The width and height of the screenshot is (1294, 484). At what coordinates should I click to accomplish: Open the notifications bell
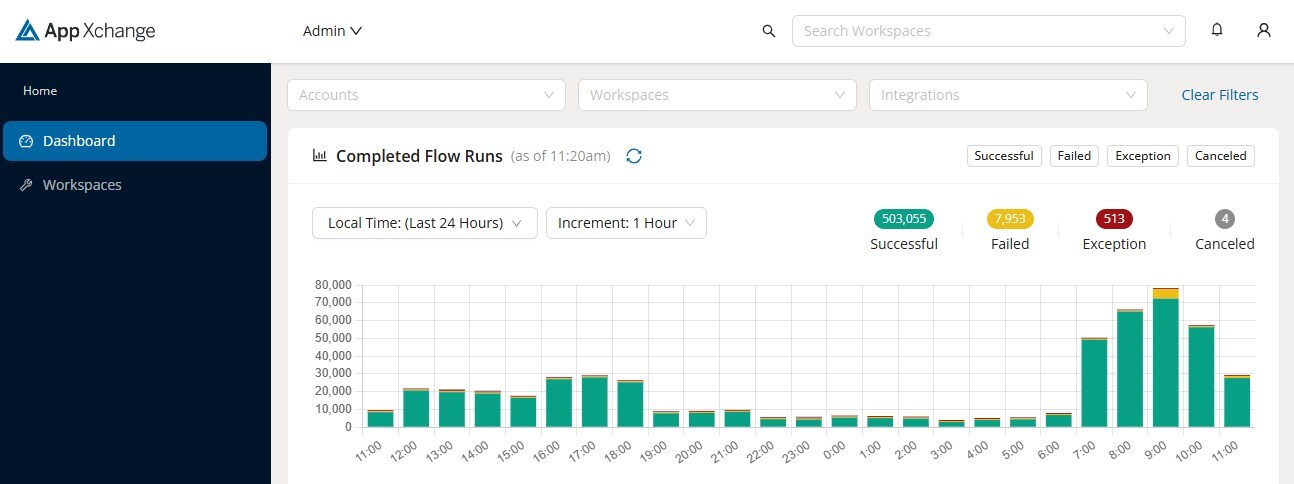pyautogui.click(x=1217, y=30)
